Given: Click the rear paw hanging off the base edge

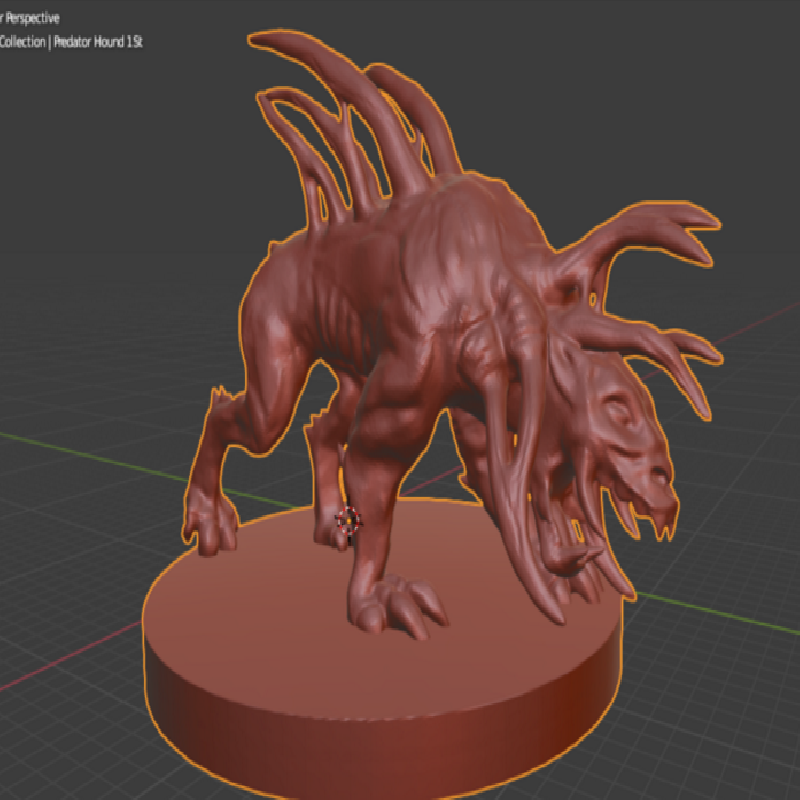Looking at the screenshot, I should tap(210, 526).
